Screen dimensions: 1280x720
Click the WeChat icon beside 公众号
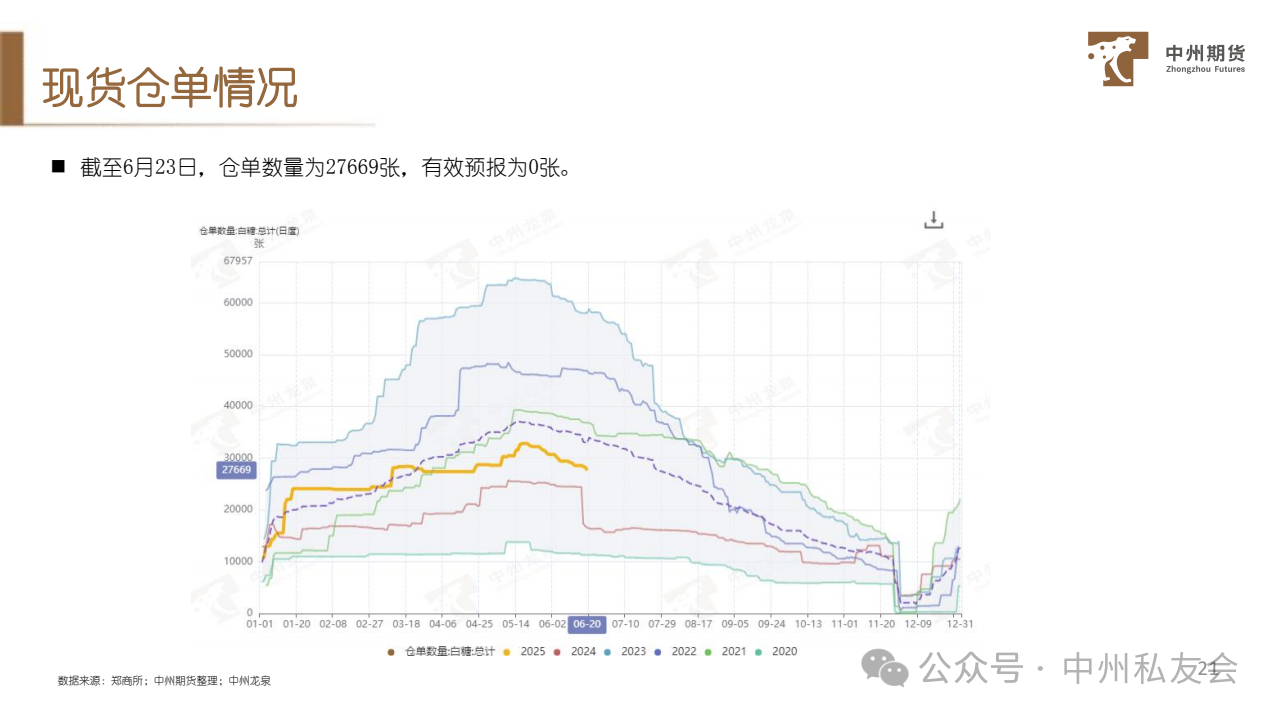[886, 667]
